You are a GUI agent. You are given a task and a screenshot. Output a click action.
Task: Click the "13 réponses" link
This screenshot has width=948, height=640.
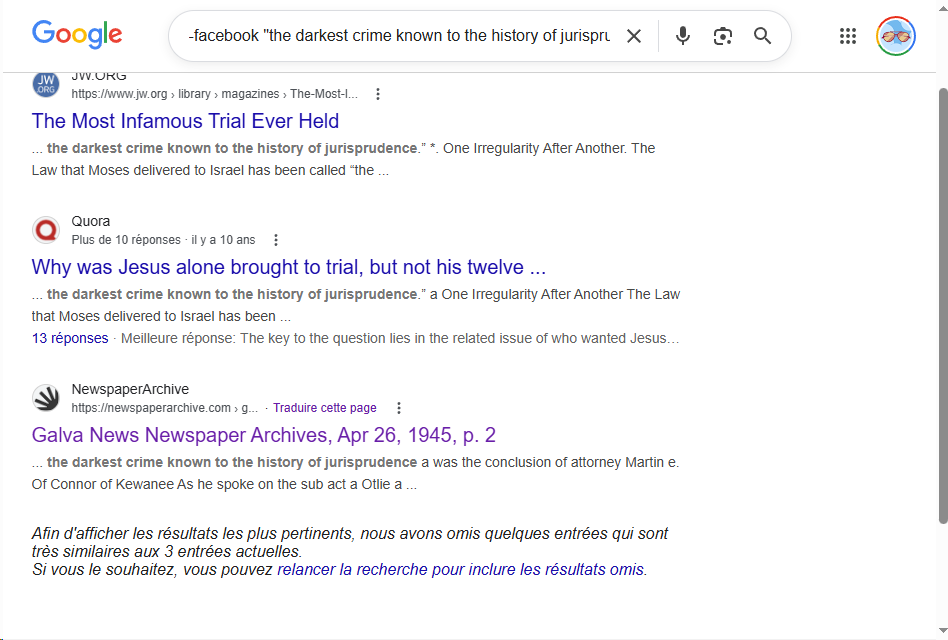click(x=70, y=338)
